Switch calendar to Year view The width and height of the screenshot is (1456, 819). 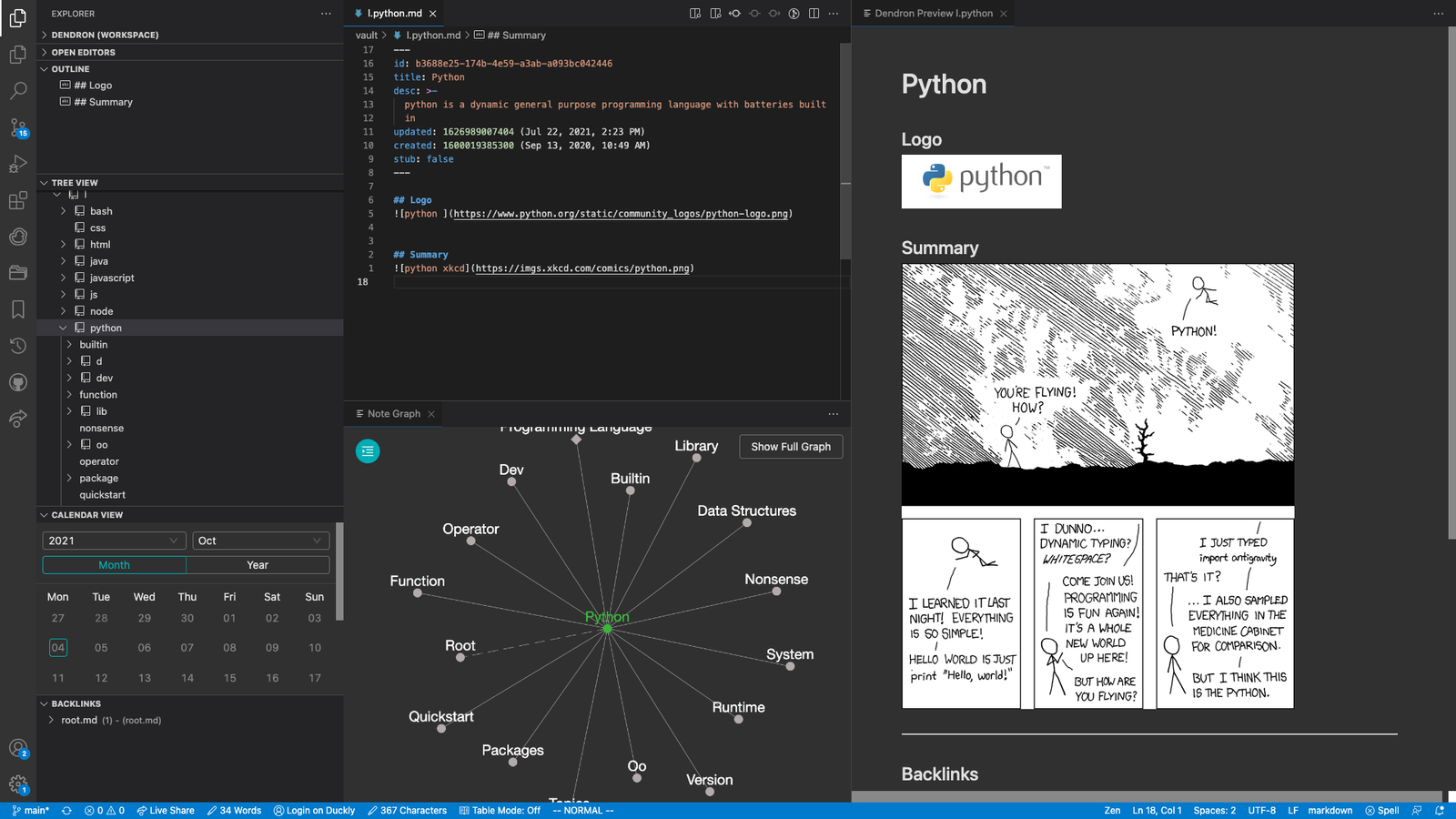(x=258, y=565)
